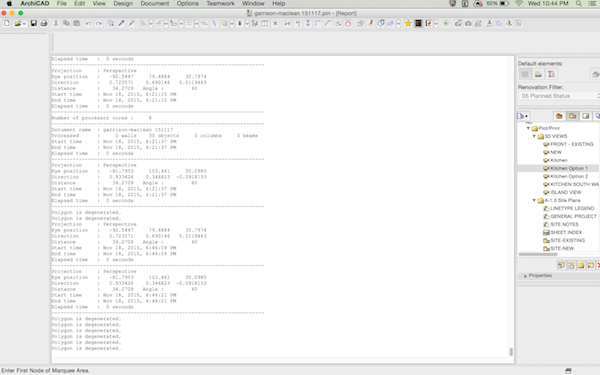Click the Open file folder icon
Screen dimensions: 600x375
pyautogui.click(x=17, y=24)
